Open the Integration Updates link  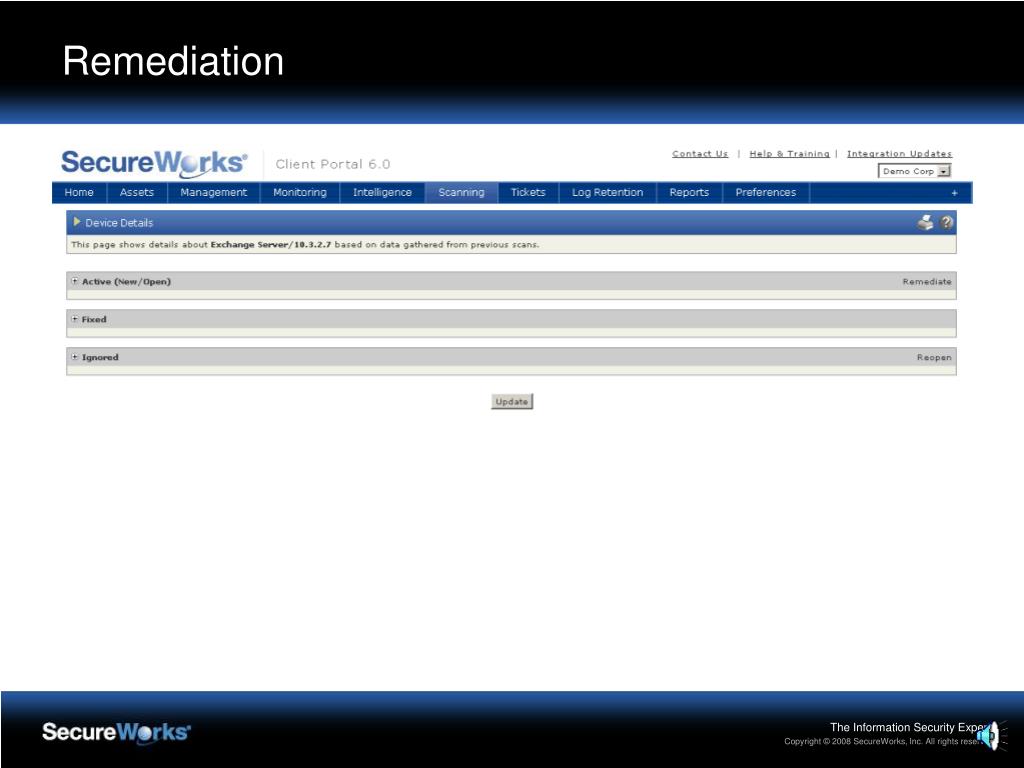(x=899, y=154)
